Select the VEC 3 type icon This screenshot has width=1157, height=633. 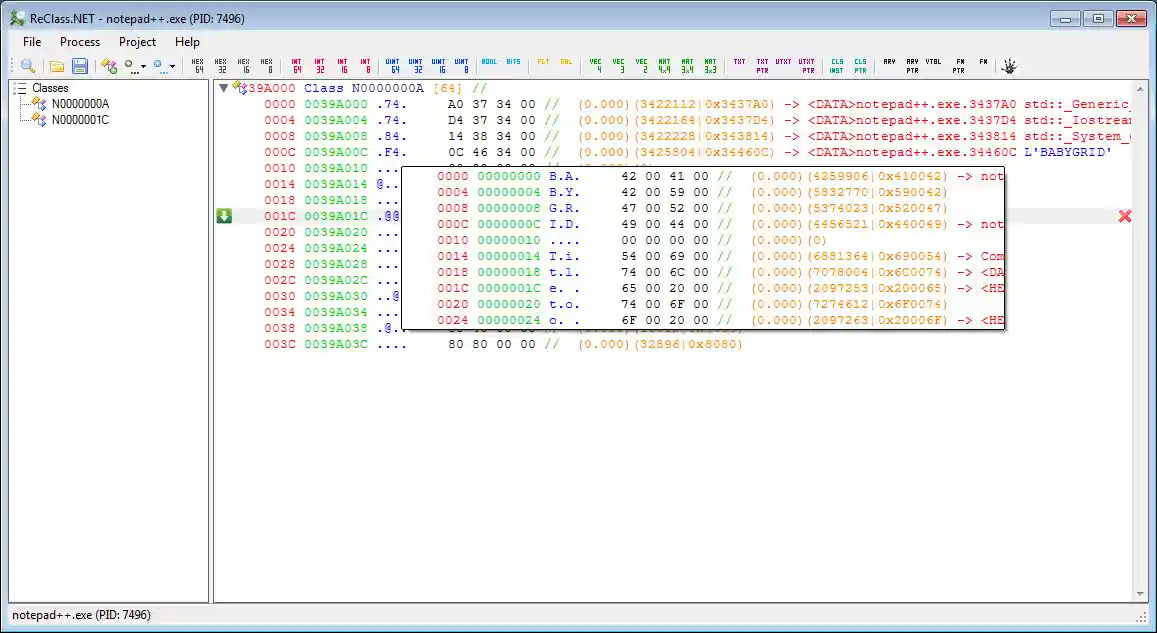[x=619, y=66]
